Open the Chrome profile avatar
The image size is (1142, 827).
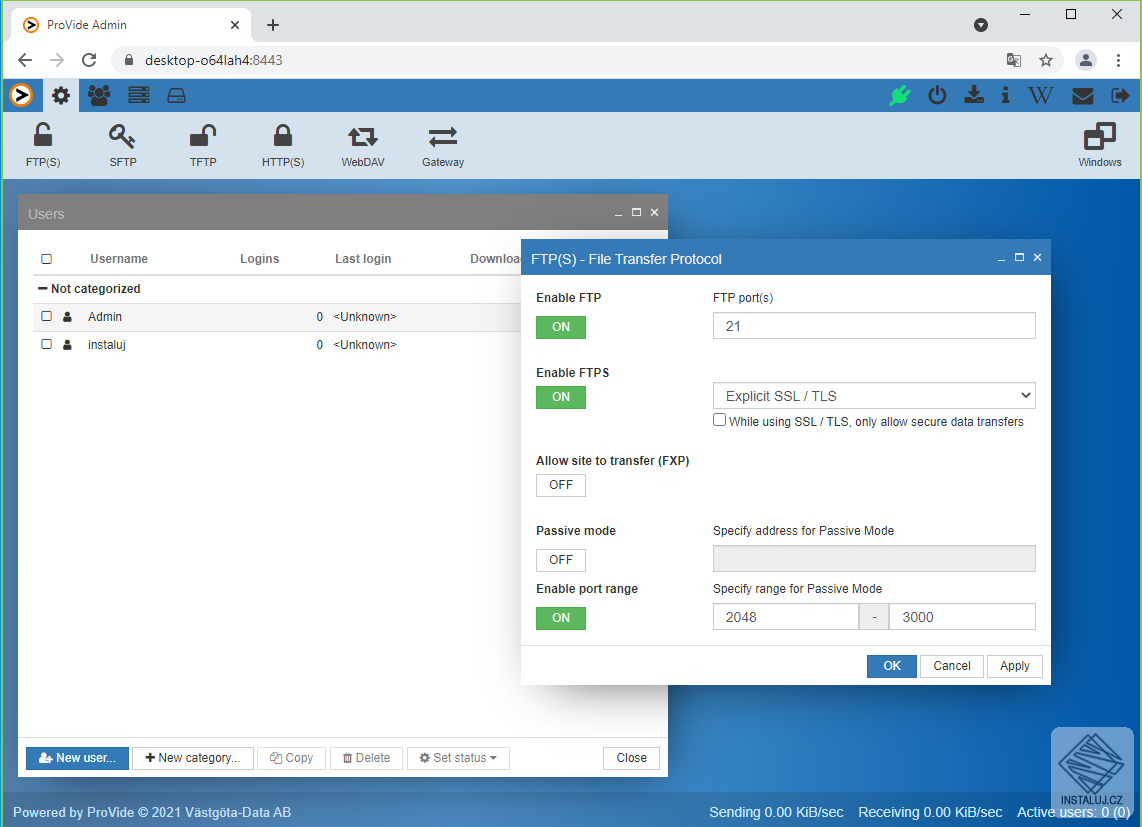(1086, 60)
